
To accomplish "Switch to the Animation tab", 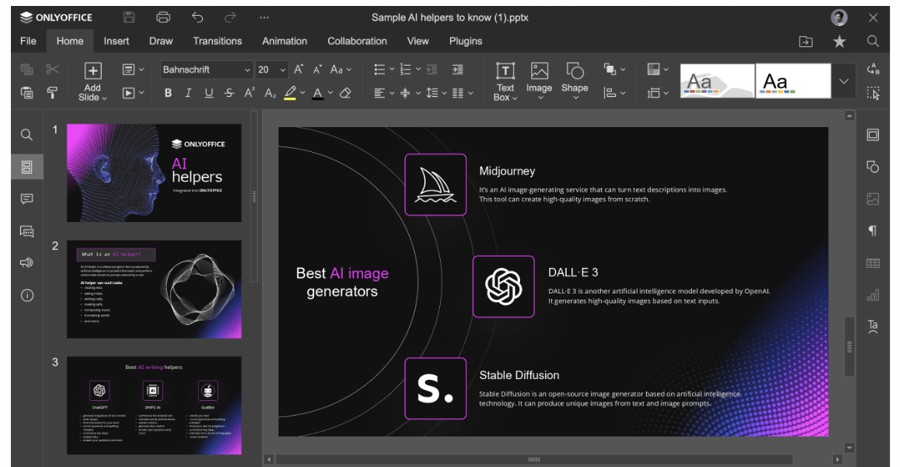I will click(x=285, y=41).
